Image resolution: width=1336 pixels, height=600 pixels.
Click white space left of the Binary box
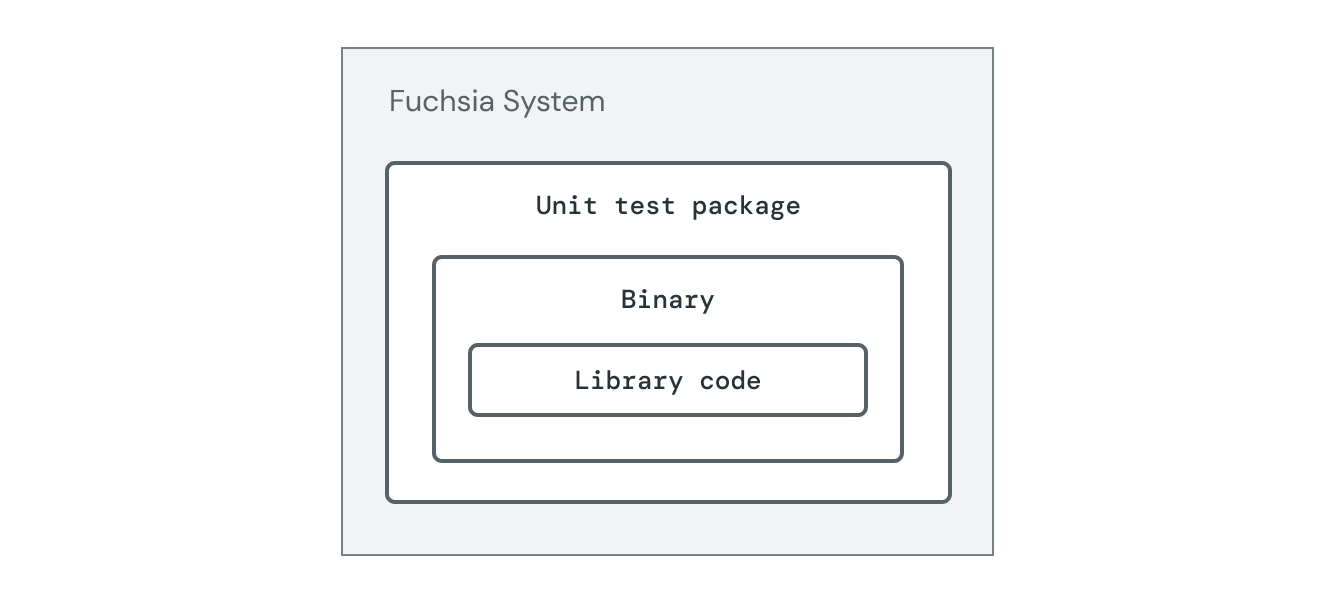(410, 360)
